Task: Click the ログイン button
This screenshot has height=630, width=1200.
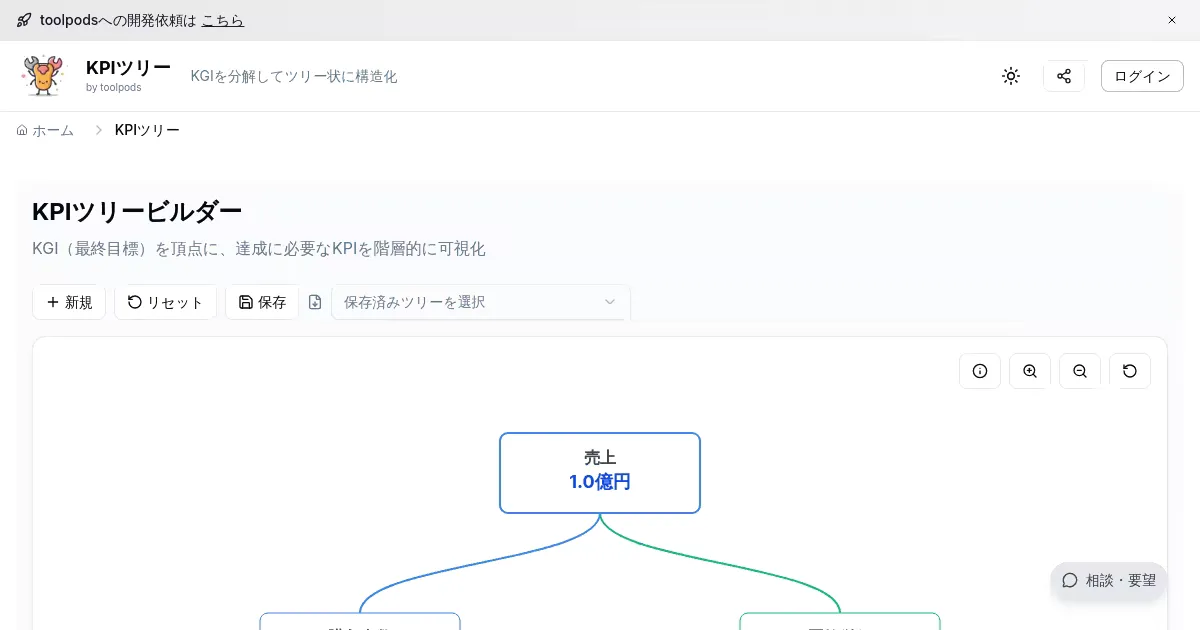Action: point(1142,76)
